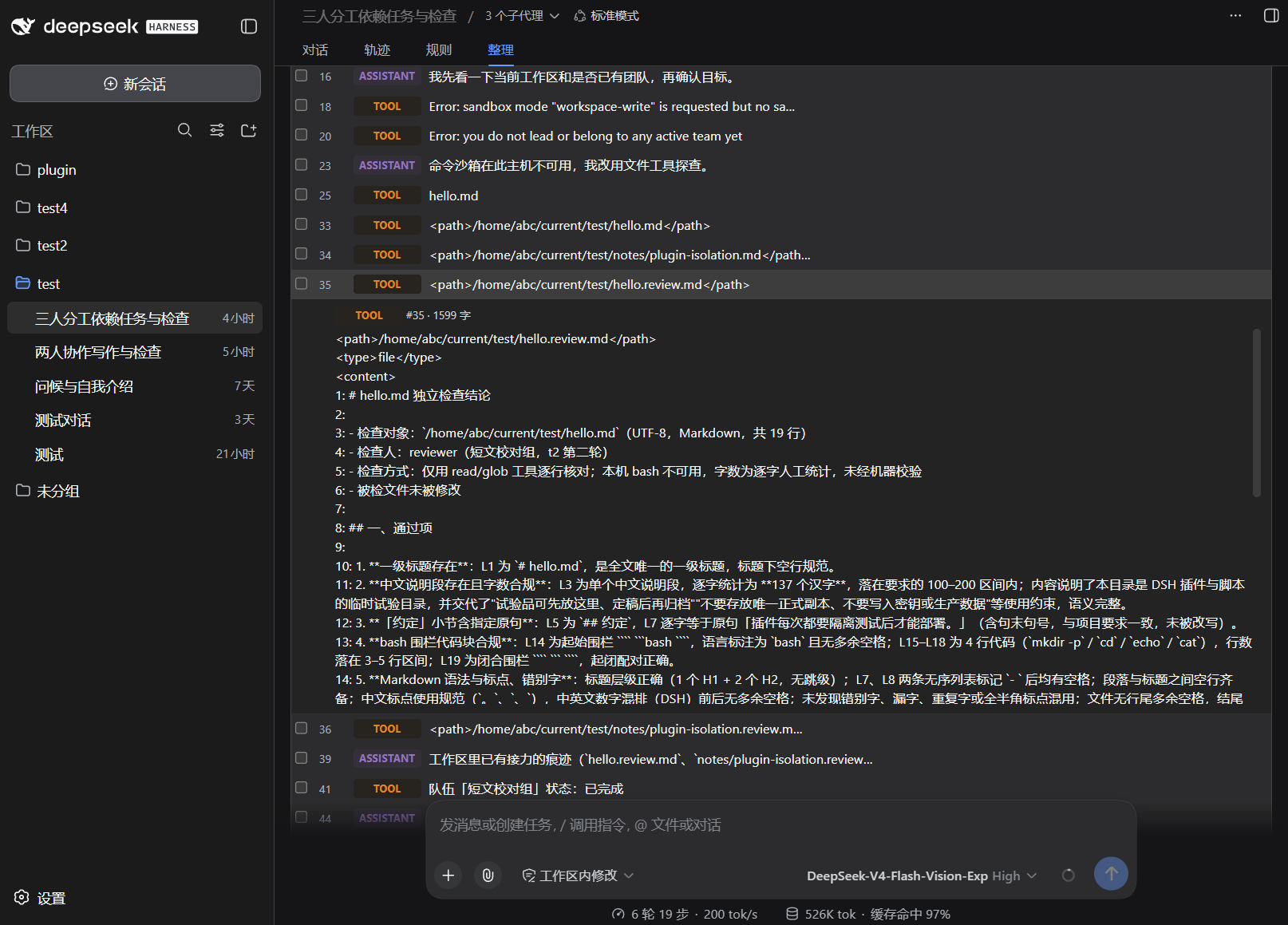Viewport: 1288px width, 925px height.
Task: Select the 整理 tab
Action: pyautogui.click(x=500, y=49)
